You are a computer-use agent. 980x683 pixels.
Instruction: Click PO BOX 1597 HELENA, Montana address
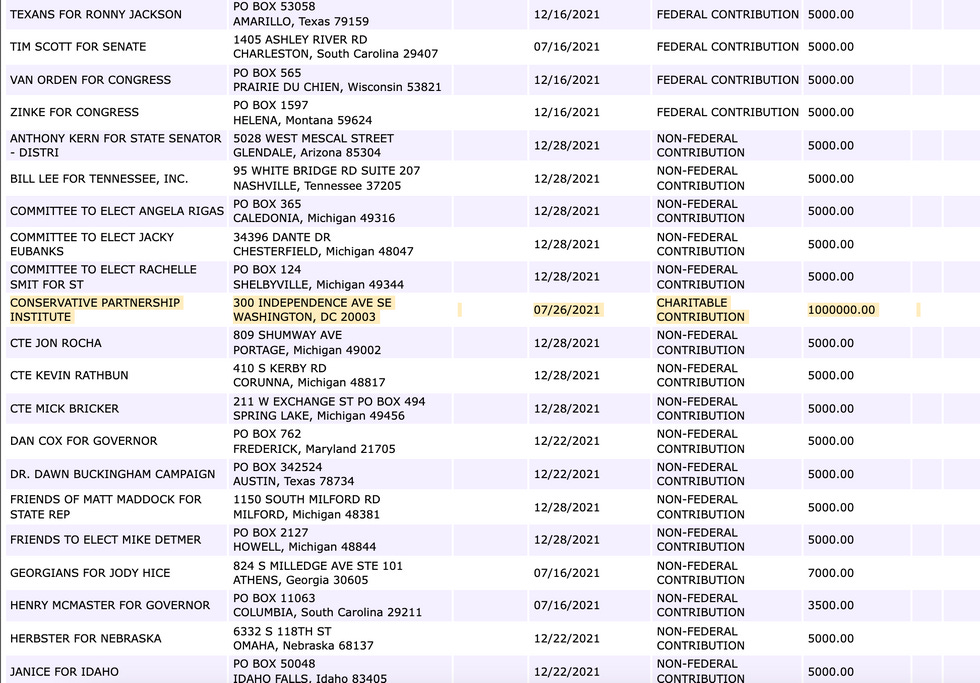click(302, 112)
